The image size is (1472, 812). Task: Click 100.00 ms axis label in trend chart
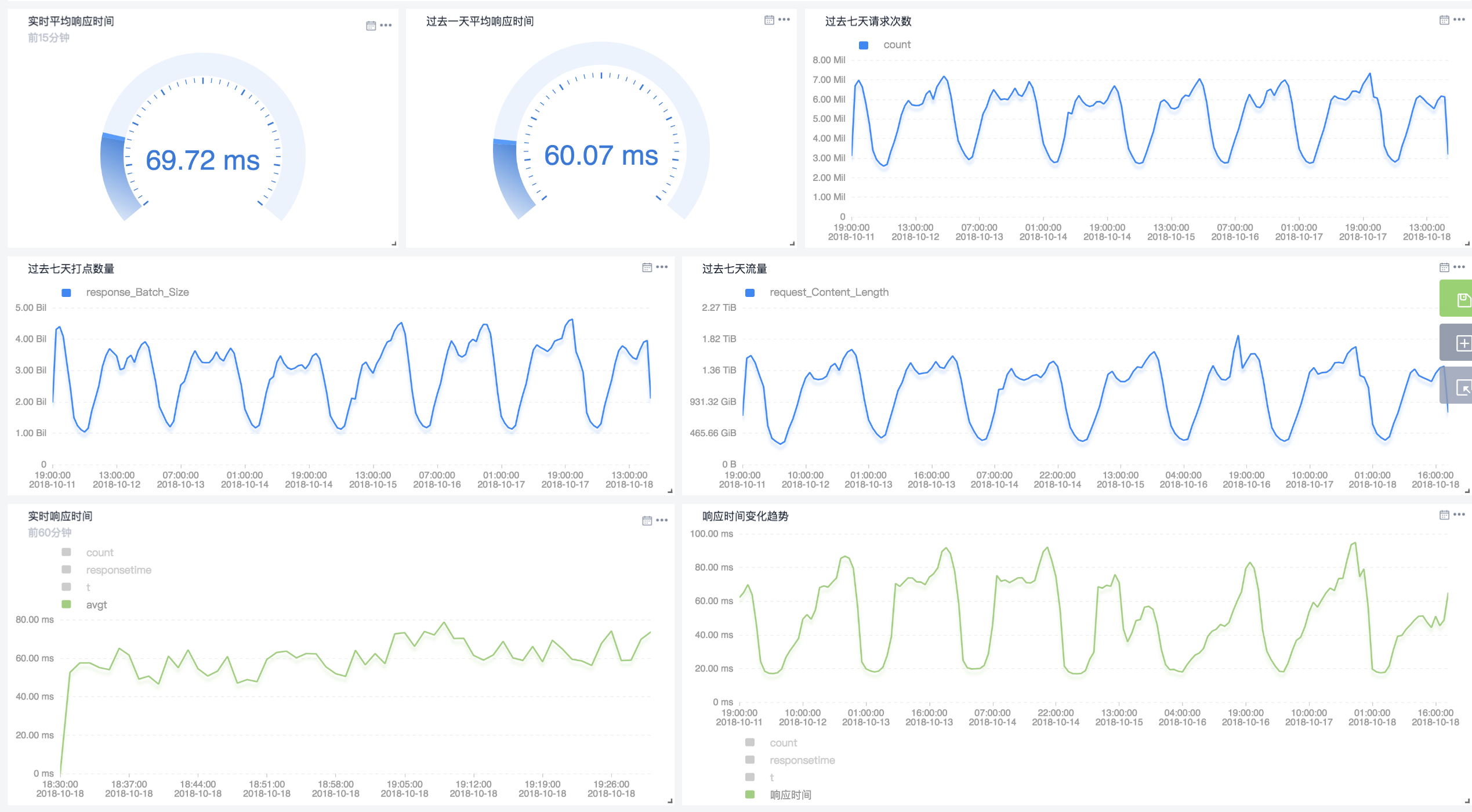712,534
